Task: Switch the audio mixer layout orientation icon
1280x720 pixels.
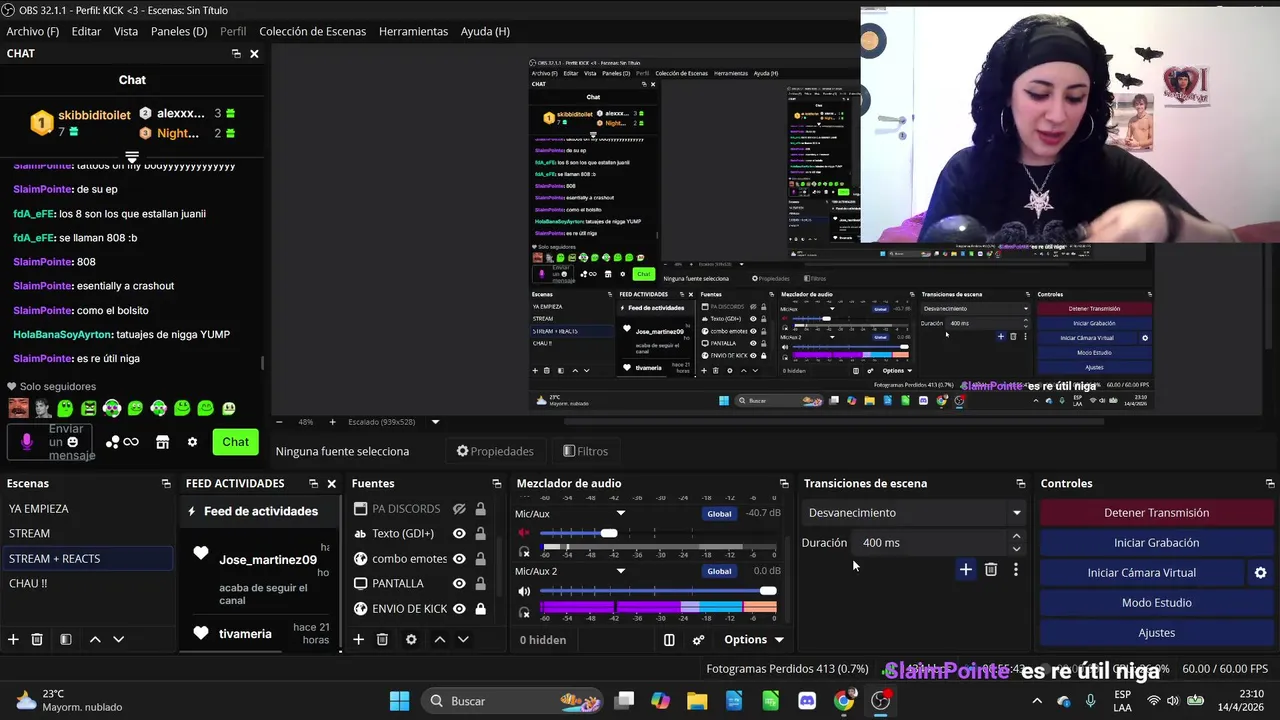Action: click(x=669, y=640)
